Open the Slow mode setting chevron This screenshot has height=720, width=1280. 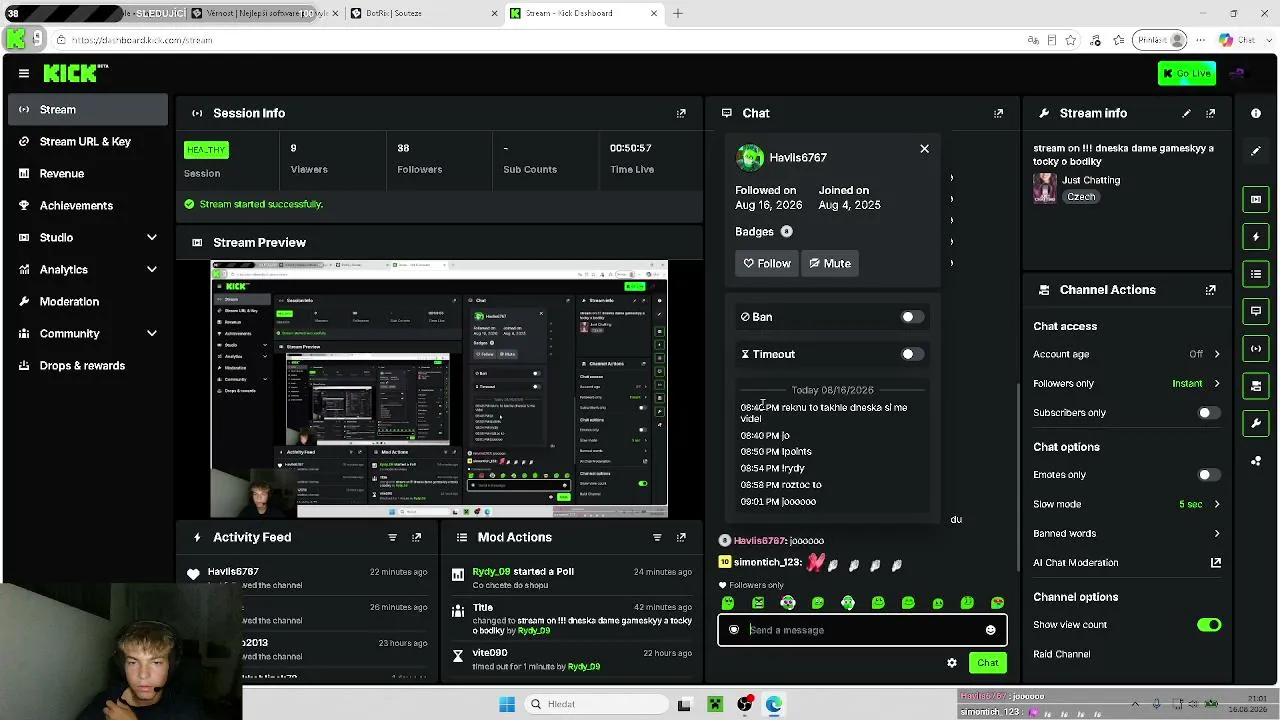click(x=1217, y=504)
